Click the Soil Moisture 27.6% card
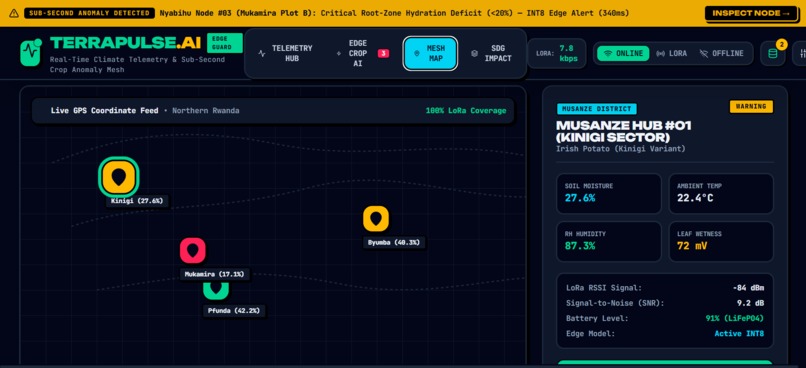 609,193
